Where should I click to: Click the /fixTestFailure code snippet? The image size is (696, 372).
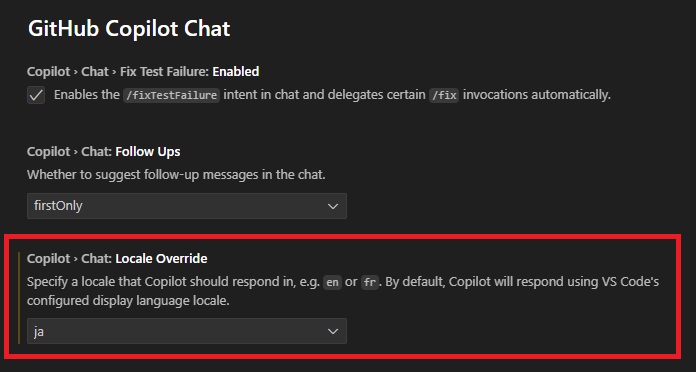tap(171, 95)
